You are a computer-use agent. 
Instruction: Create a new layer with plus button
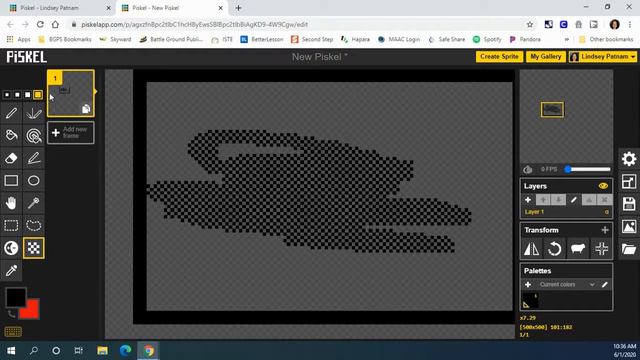click(528, 200)
